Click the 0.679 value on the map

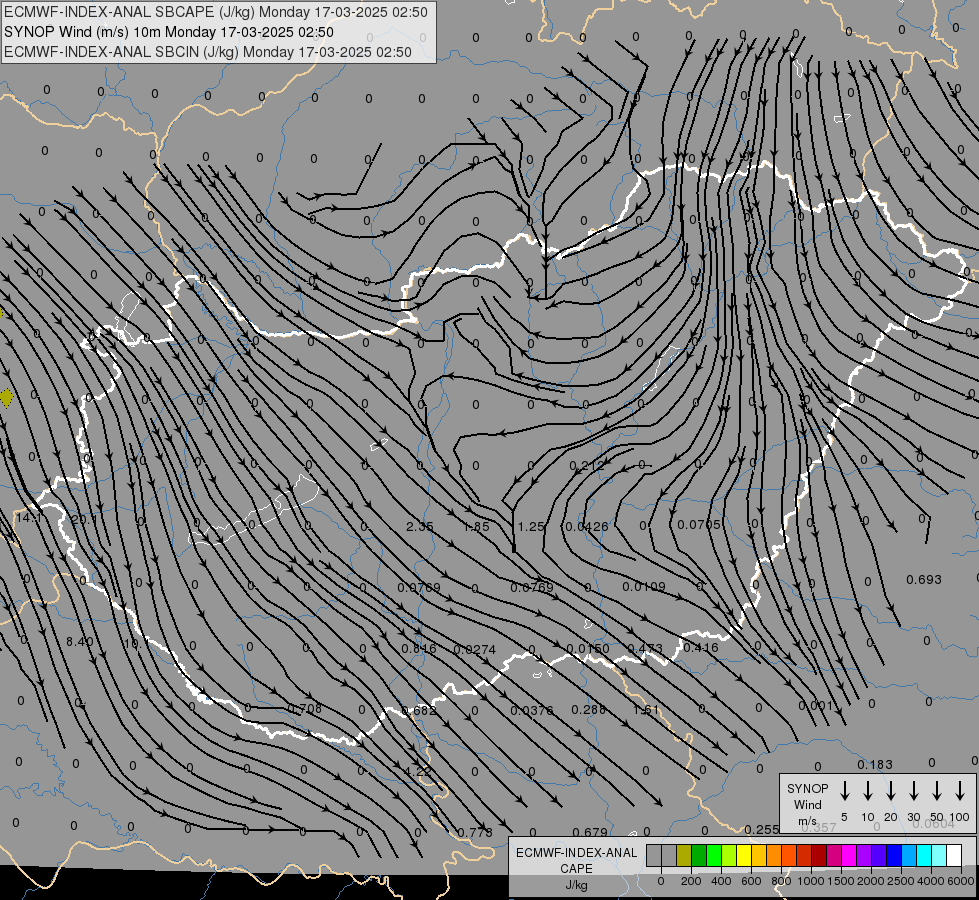coord(590,833)
